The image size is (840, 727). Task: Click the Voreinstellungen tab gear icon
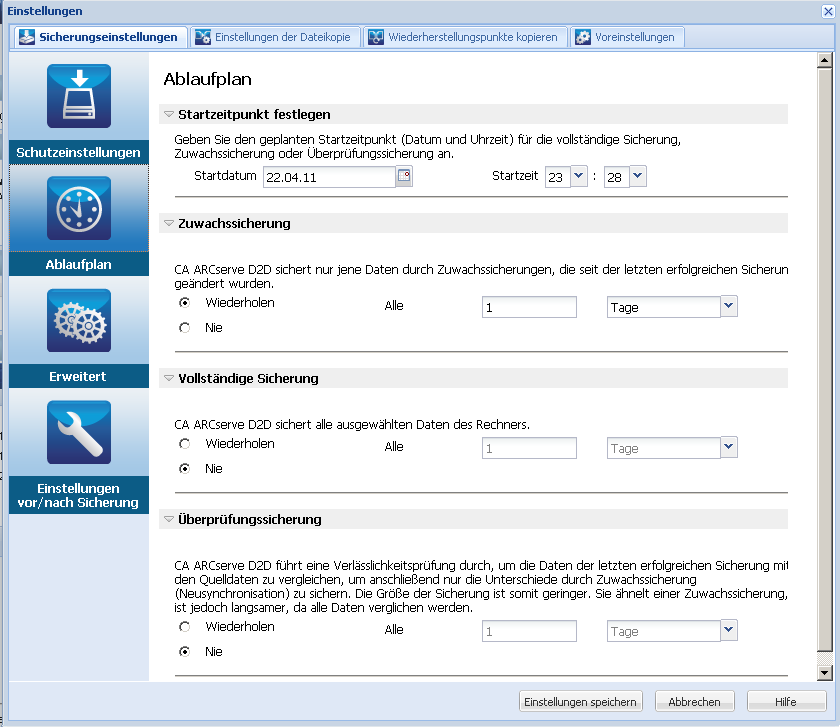tap(582, 38)
